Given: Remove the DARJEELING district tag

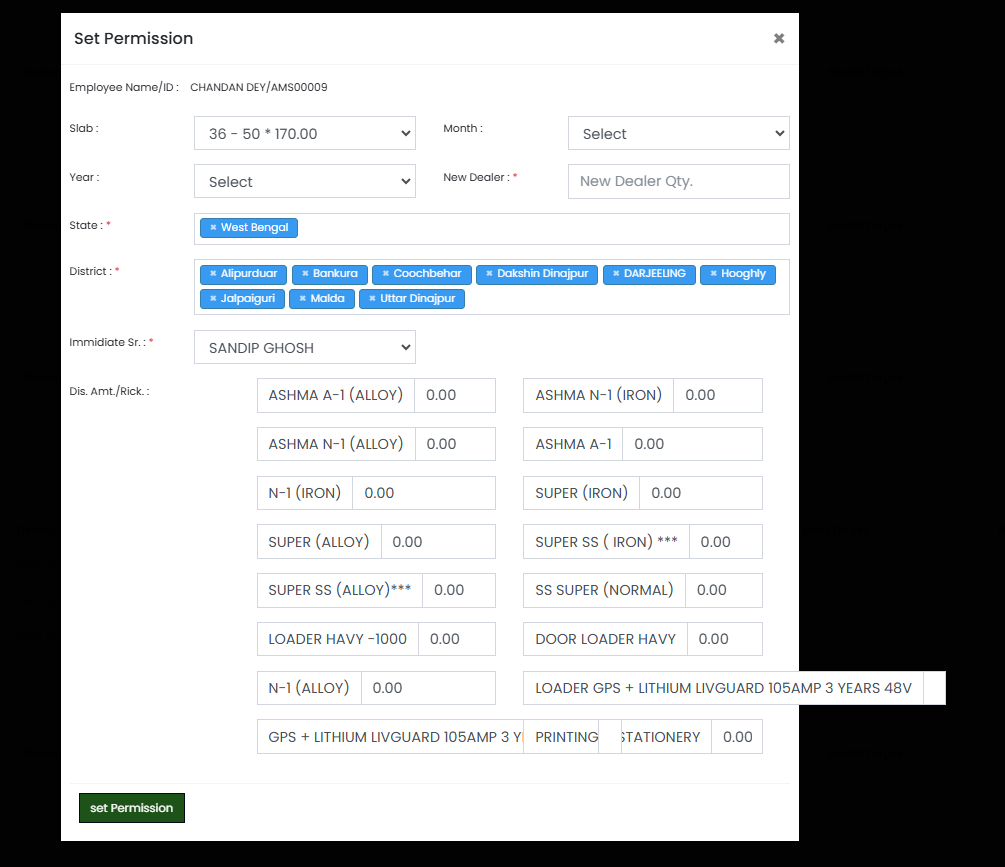Looking at the screenshot, I should [616, 274].
